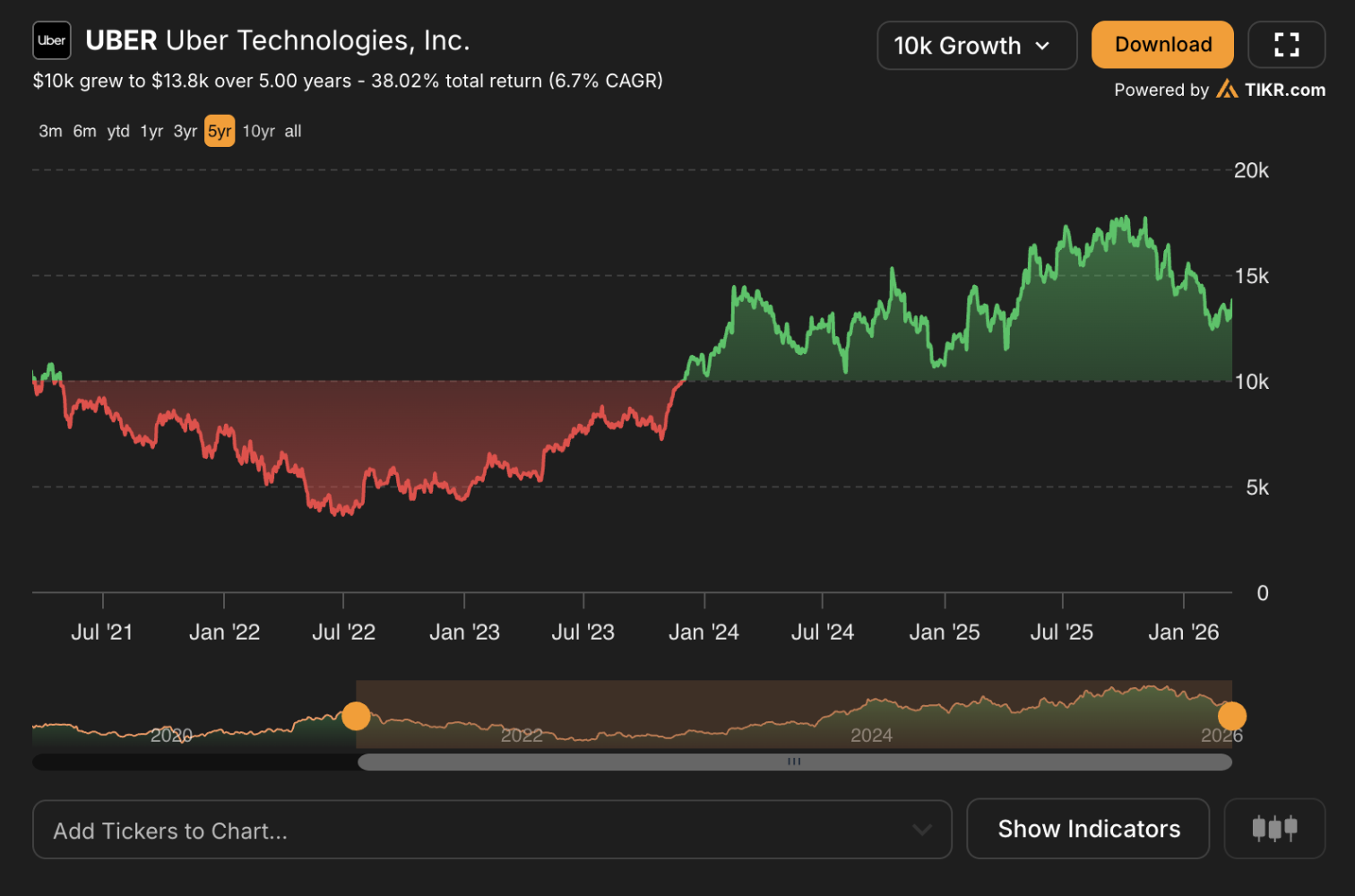Open fullscreen chart view icon
1355x896 pixels.
(1287, 45)
